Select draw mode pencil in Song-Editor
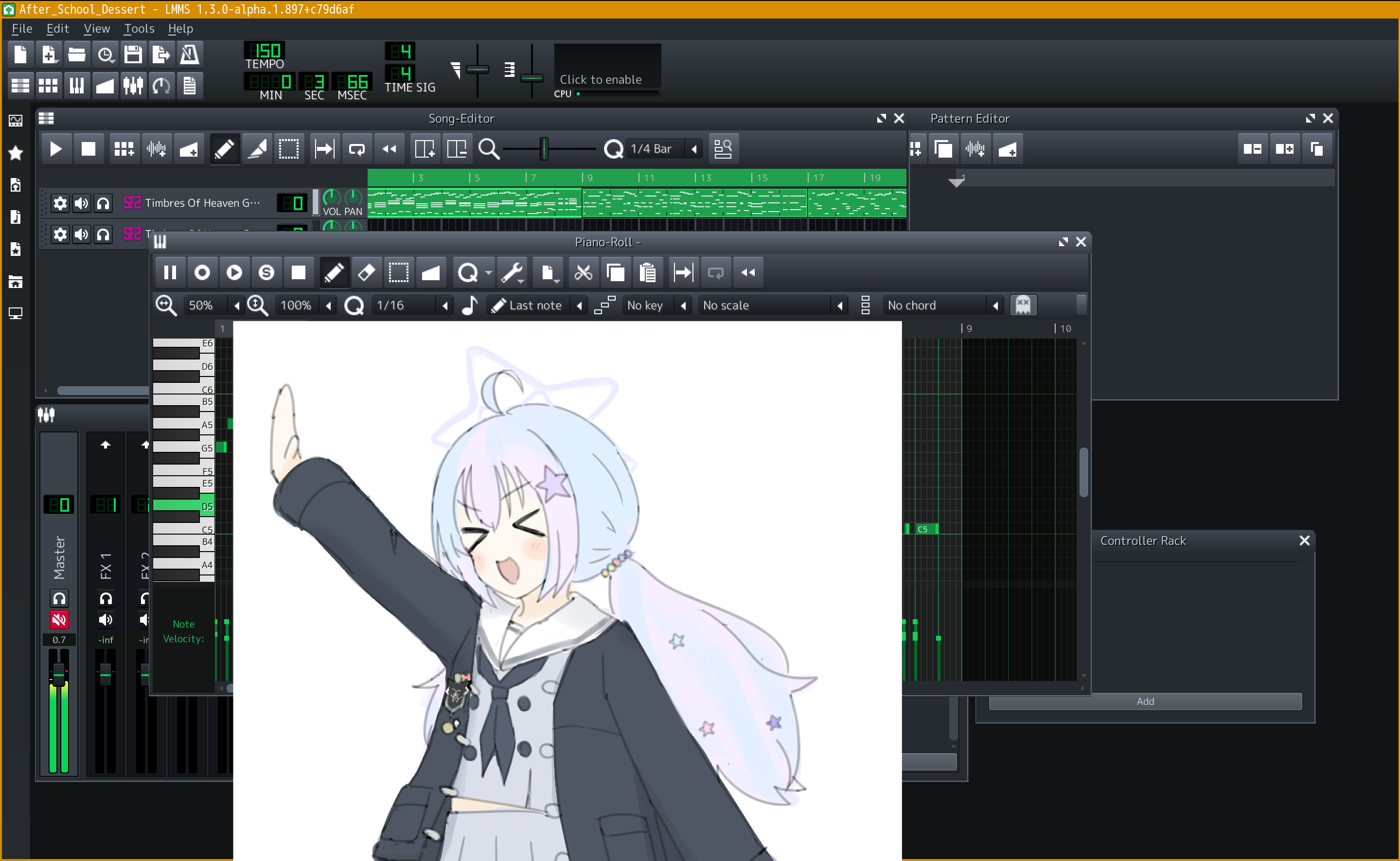The width and height of the screenshot is (1400, 861). (224, 149)
